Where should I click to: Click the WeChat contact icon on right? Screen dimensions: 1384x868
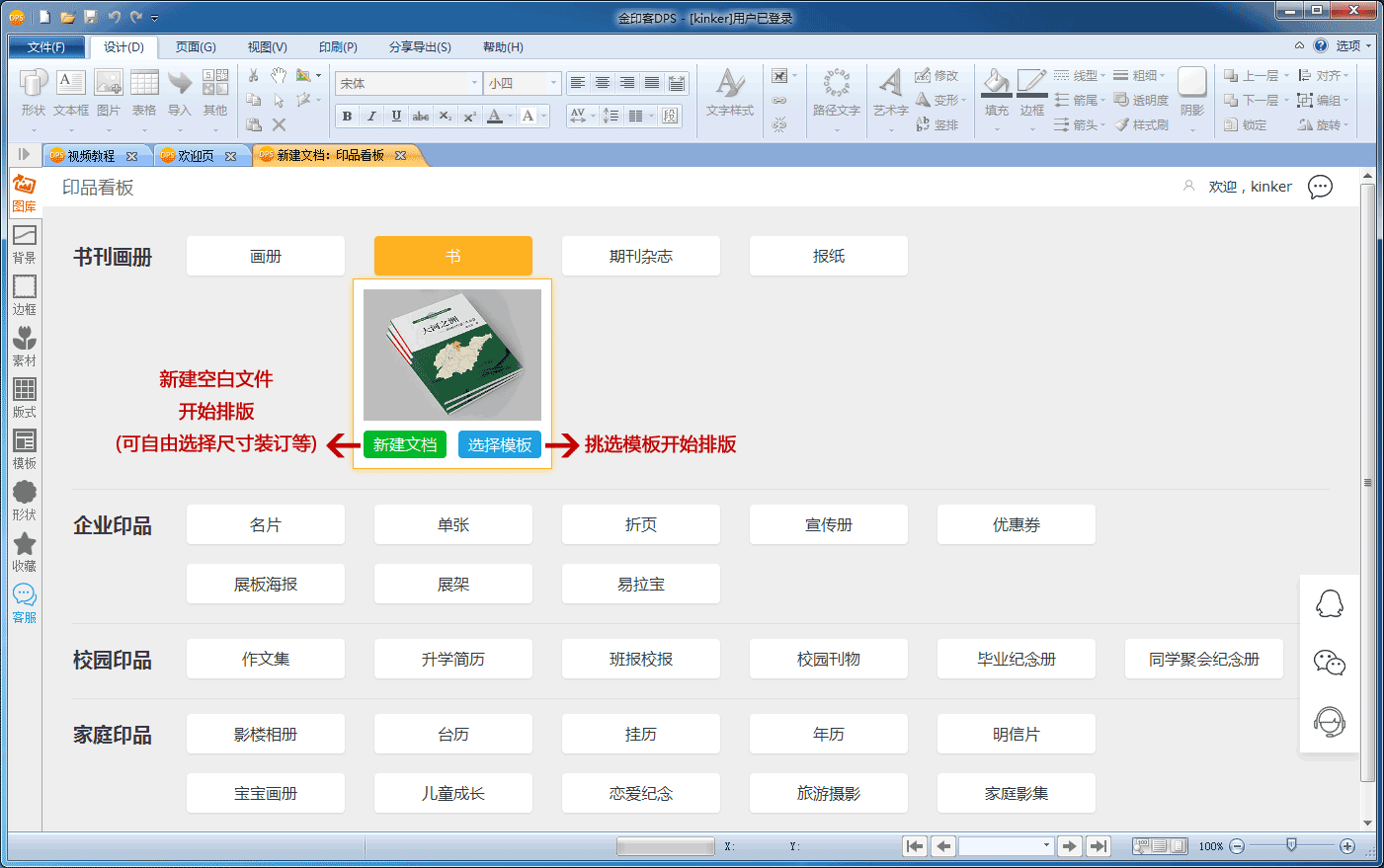tap(1330, 663)
